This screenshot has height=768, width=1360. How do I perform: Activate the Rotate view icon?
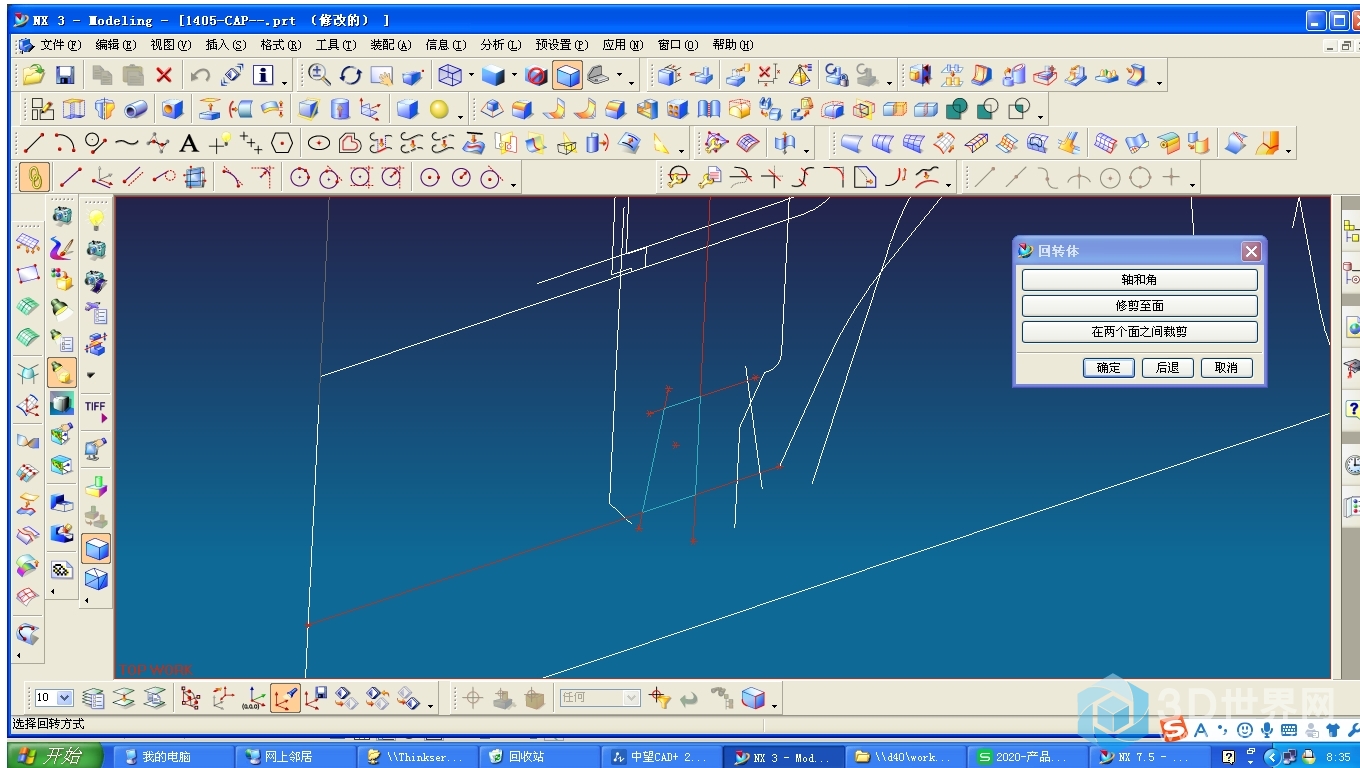(x=351, y=75)
